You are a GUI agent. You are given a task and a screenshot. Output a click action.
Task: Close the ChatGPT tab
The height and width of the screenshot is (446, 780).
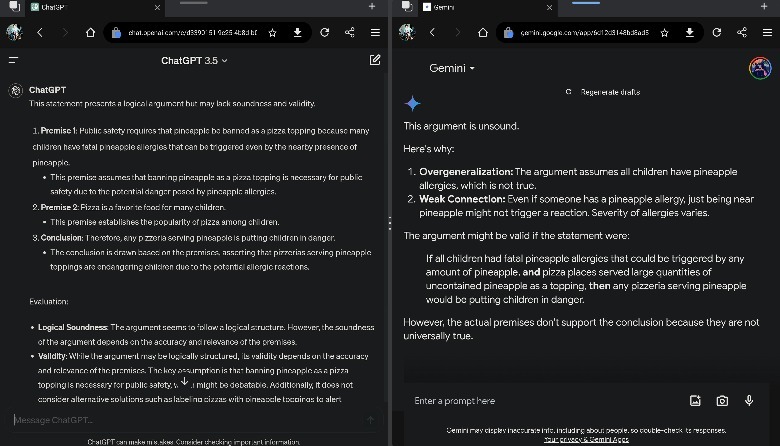(x=157, y=7)
